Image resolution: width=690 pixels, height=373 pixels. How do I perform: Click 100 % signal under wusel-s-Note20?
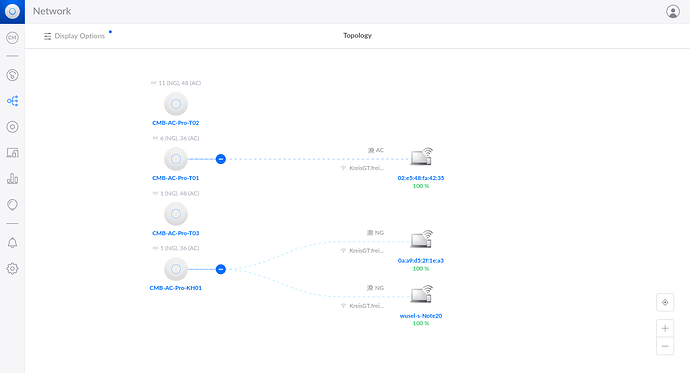[x=421, y=323]
